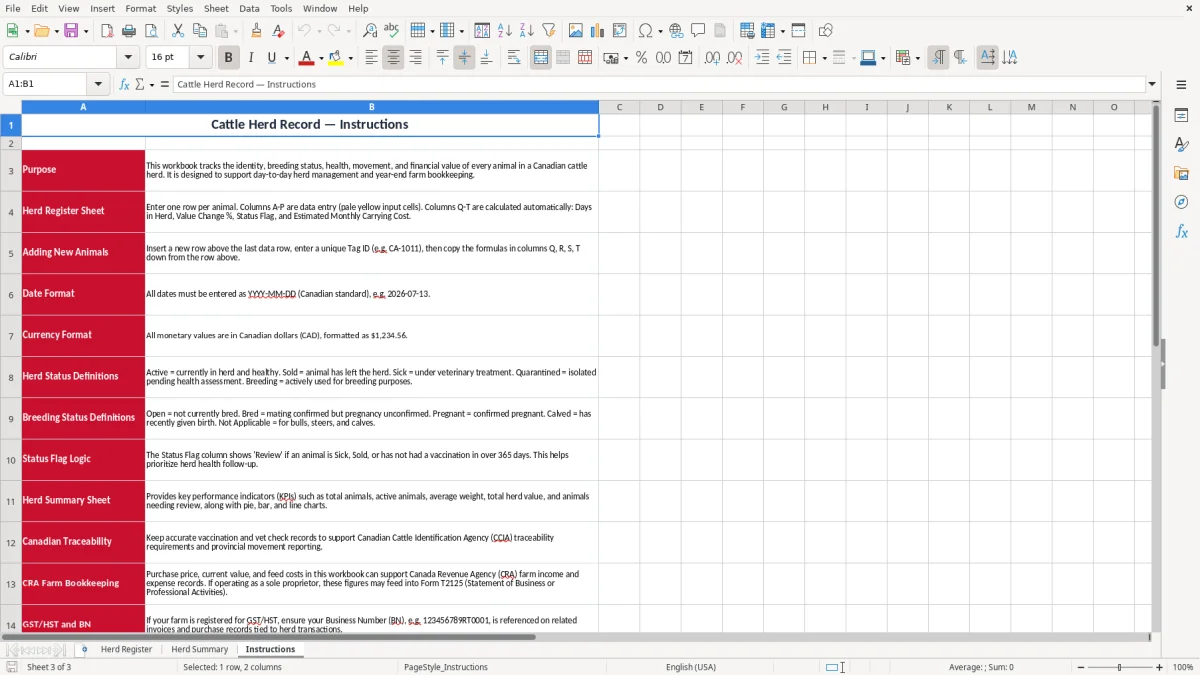Click the Sort Ascending icon
This screenshot has height=675, width=1200.
point(505,31)
